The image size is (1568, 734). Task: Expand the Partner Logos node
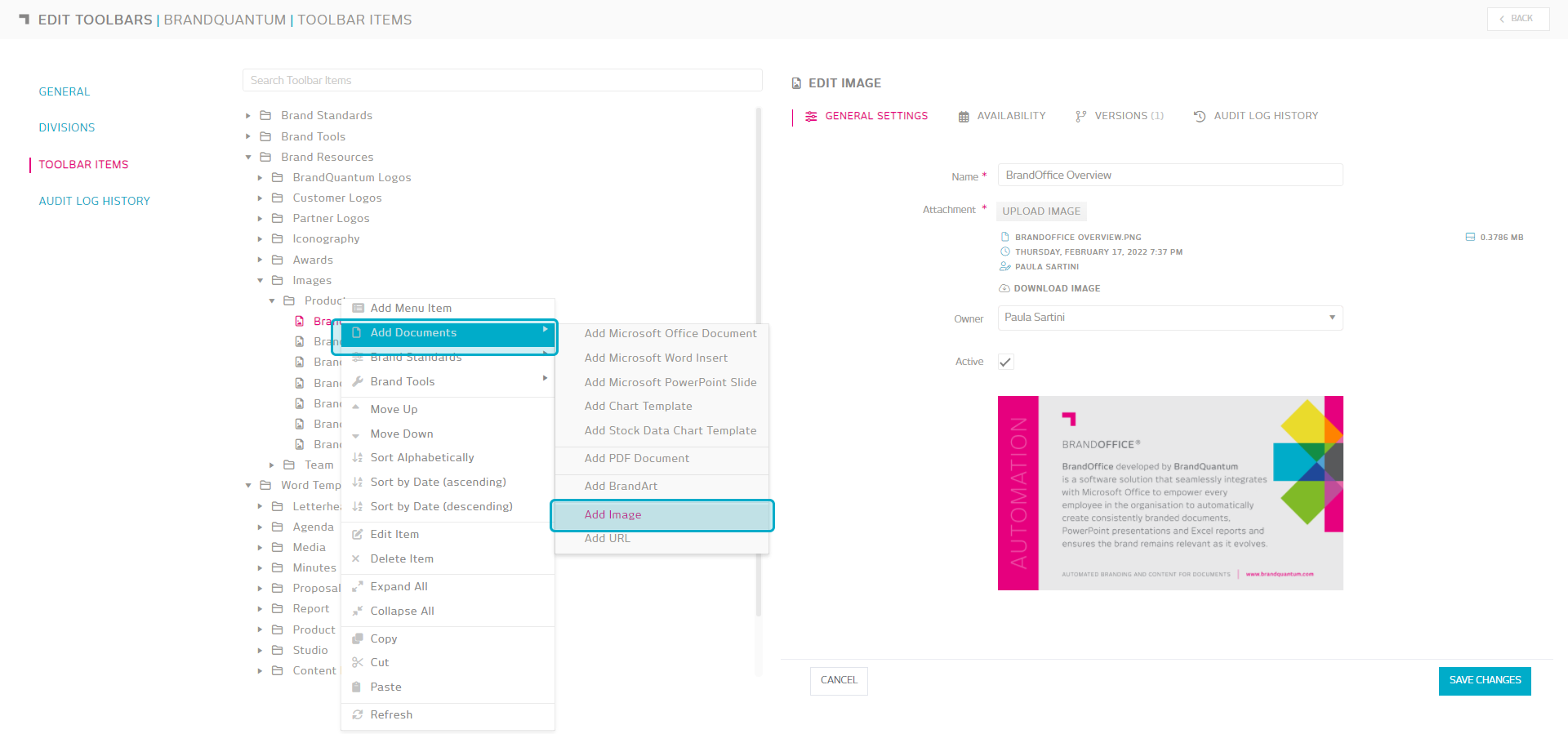pyautogui.click(x=260, y=218)
